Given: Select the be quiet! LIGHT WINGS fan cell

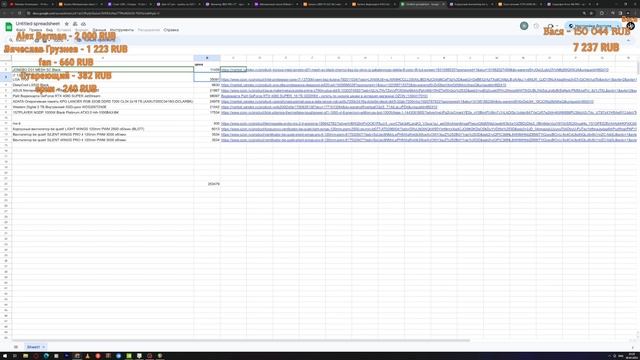Looking at the screenshot, I should coord(102,129).
